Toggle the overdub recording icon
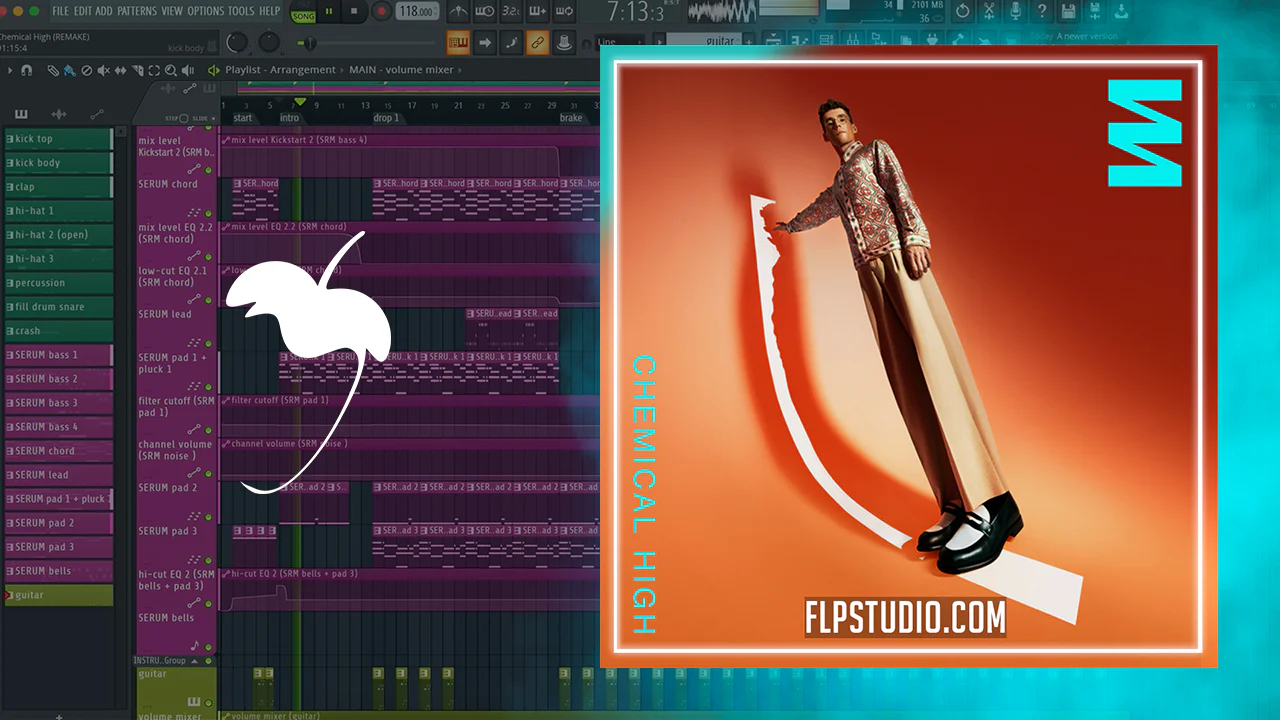The image size is (1280, 720). click(x=536, y=12)
